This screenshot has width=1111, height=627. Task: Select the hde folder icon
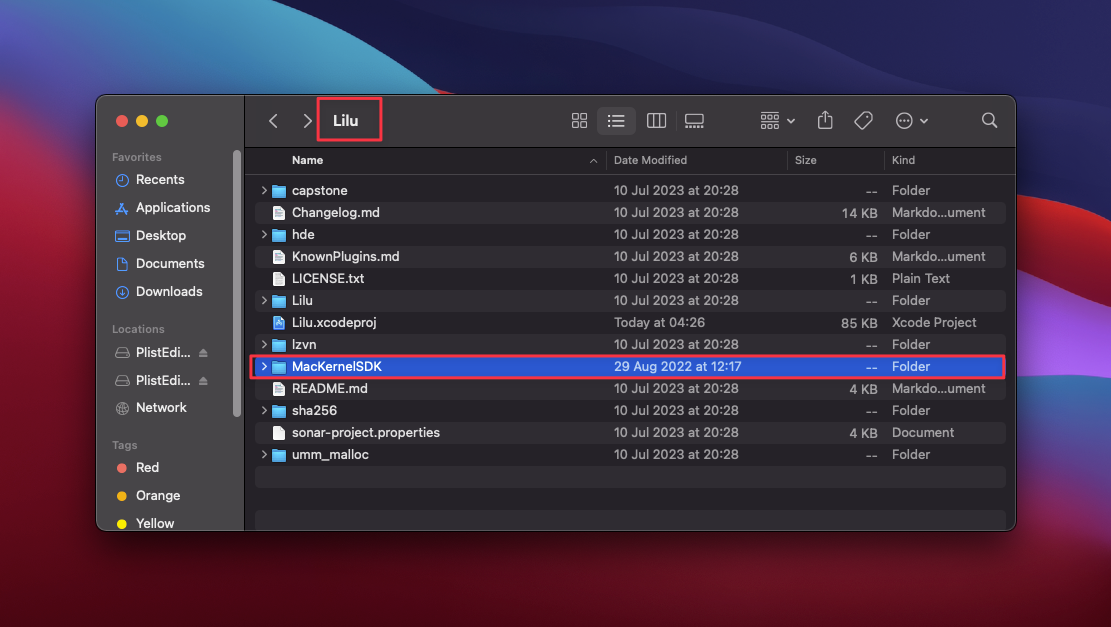point(278,235)
